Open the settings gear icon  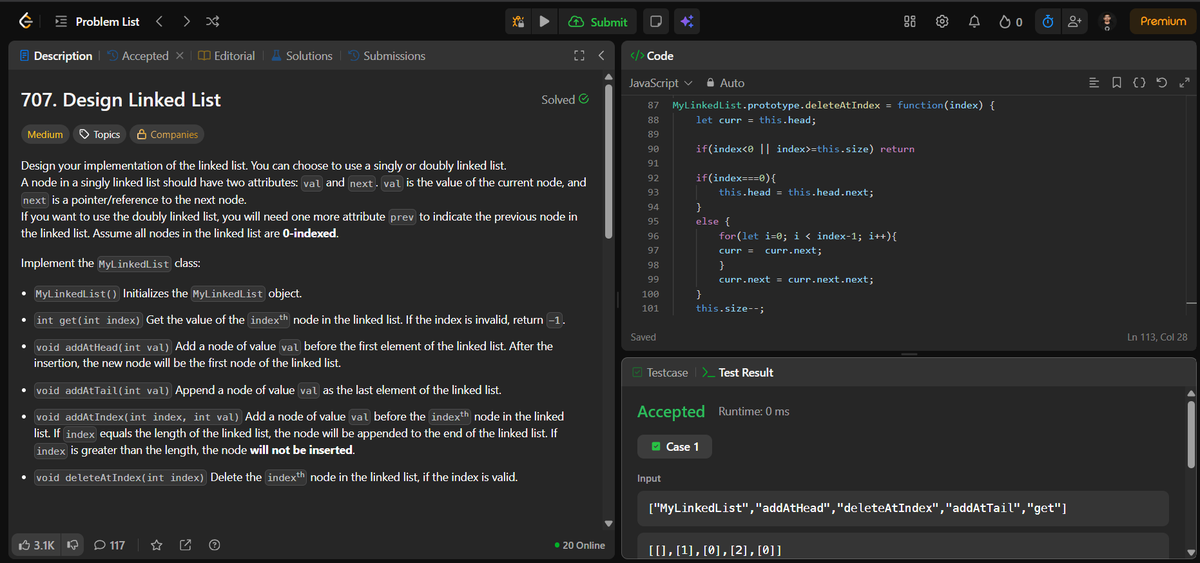pyautogui.click(x=941, y=21)
